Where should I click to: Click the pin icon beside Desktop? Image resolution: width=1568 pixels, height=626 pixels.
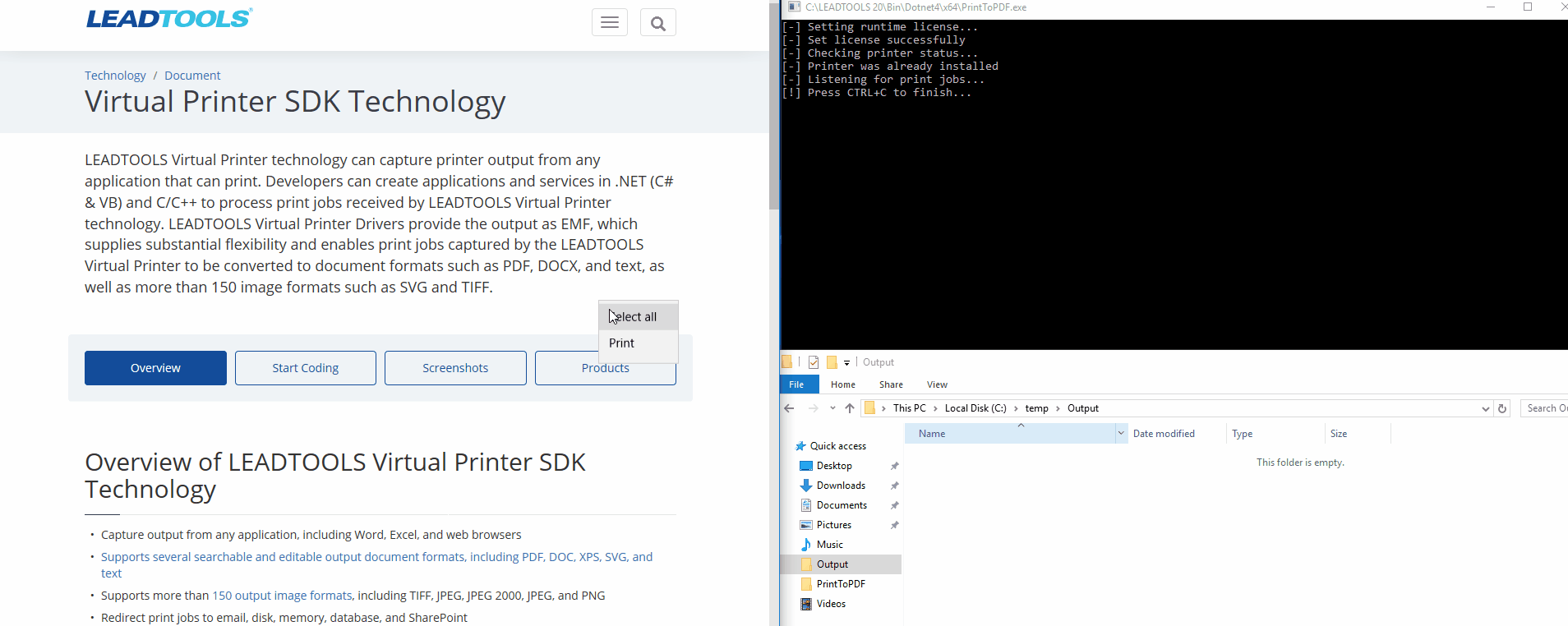[894, 466]
